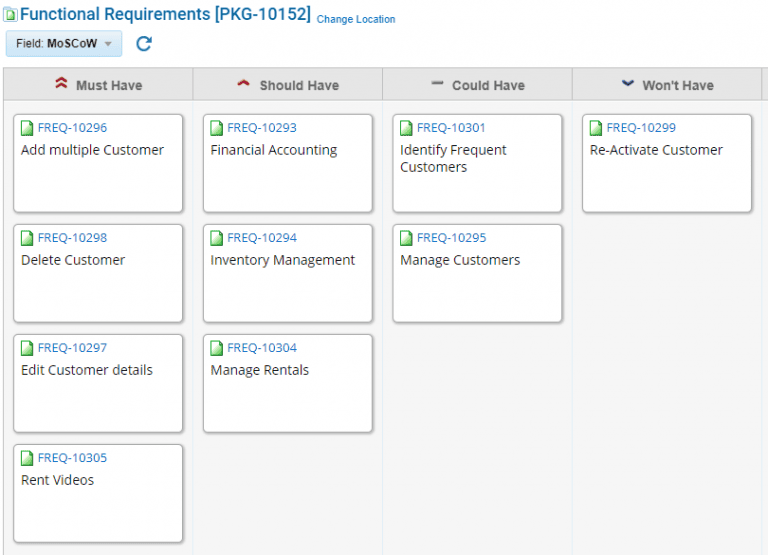Select the Delete Customer card
Image resolution: width=768 pixels, height=555 pixels.
[x=98, y=273]
